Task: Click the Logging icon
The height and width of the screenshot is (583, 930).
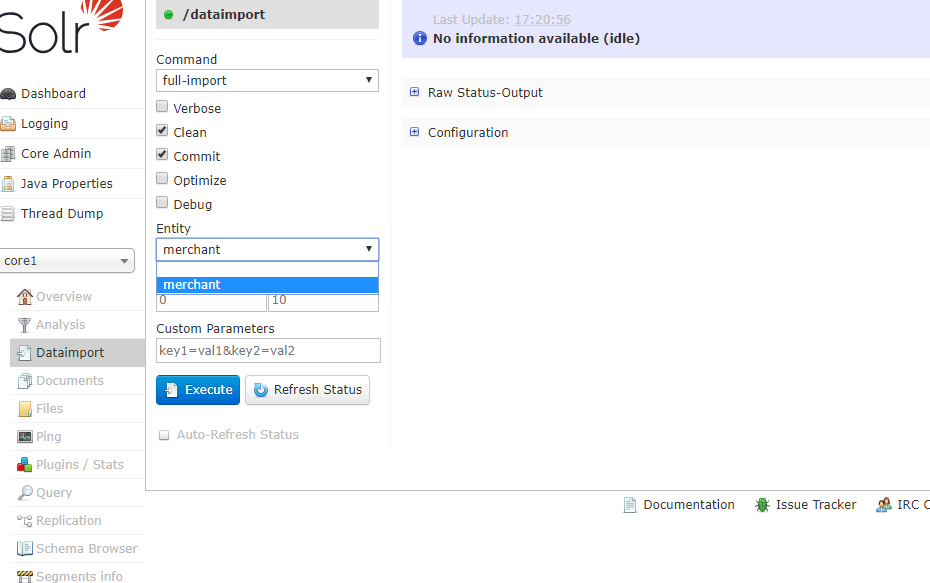Action: [8, 123]
